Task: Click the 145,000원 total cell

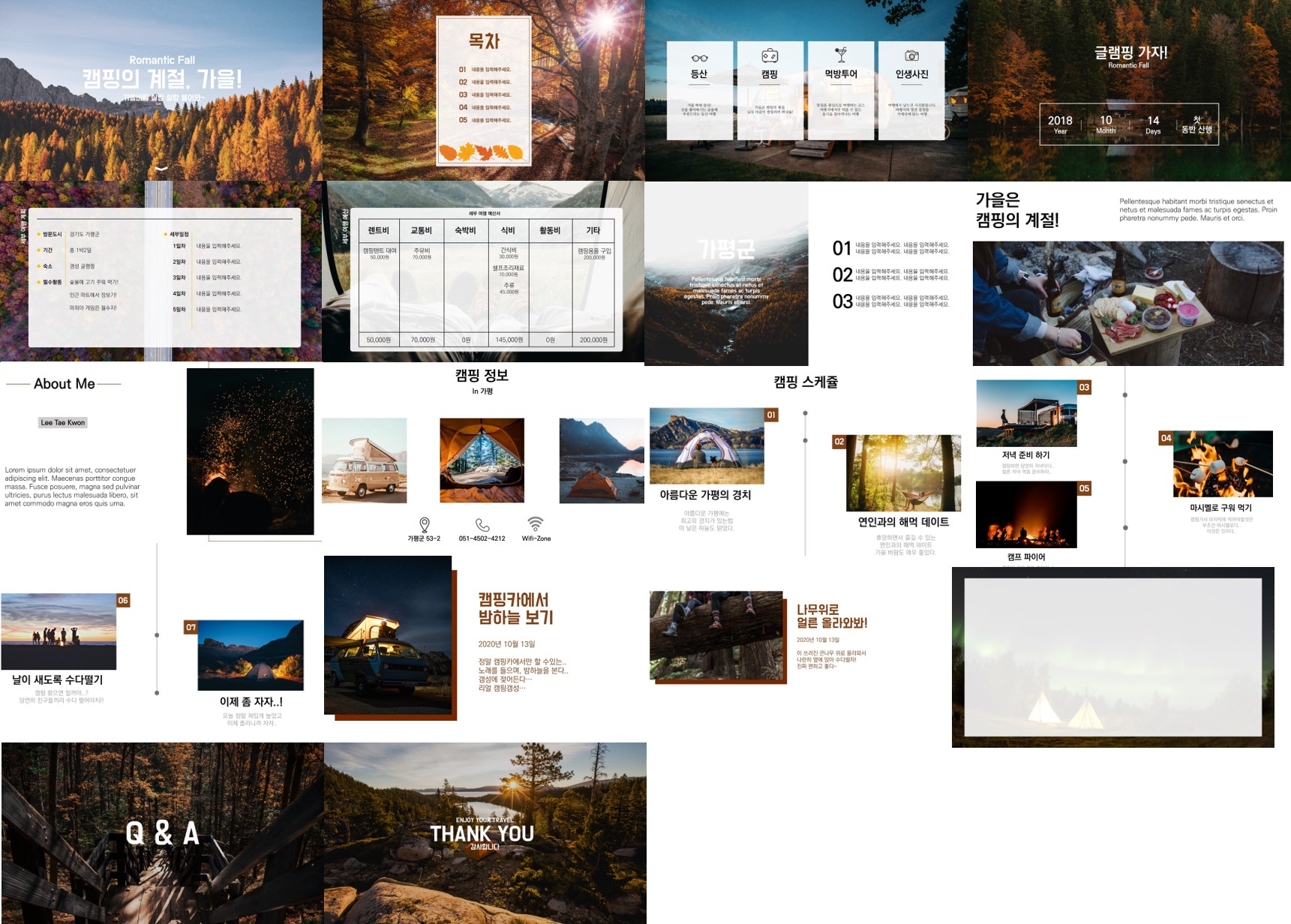Action: pos(509,340)
